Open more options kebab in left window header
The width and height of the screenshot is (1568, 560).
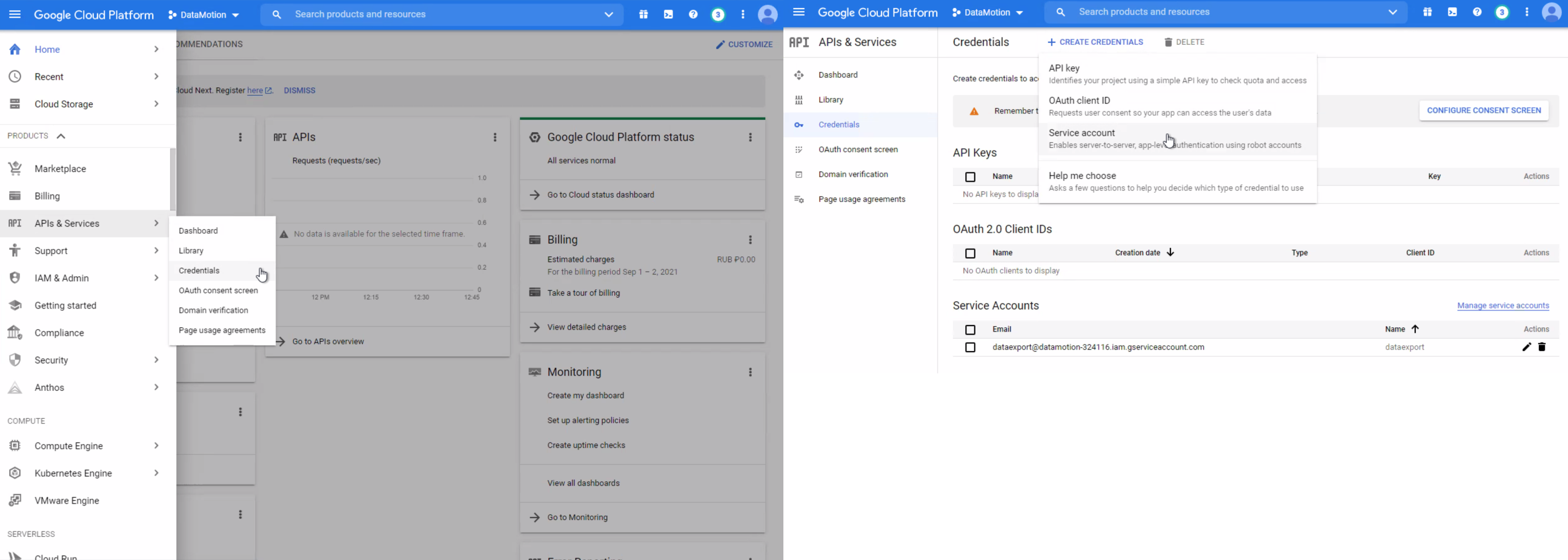pos(743,14)
